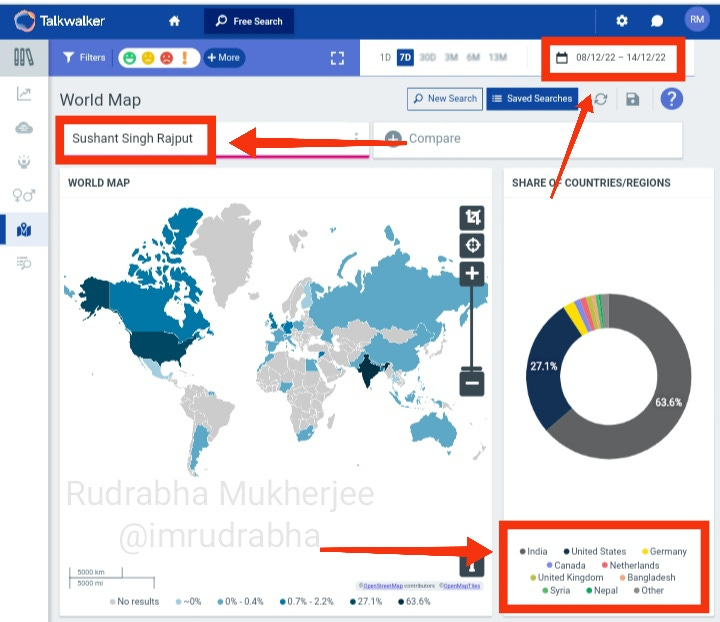The height and width of the screenshot is (622, 720).
Task: Open the library books sidebar icon
Action: tap(24, 57)
